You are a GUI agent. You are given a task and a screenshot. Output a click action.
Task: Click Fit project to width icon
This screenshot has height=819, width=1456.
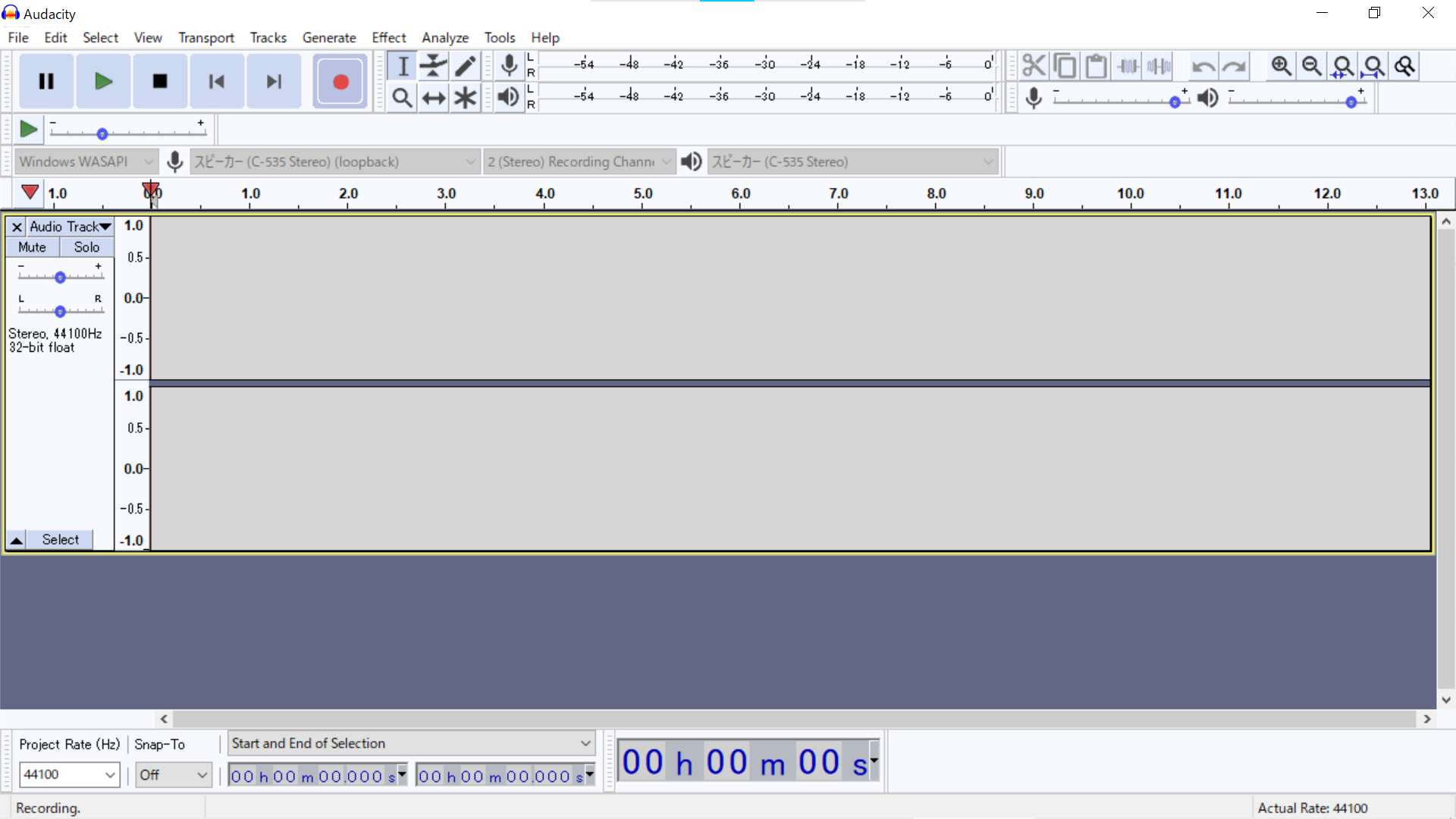tap(1374, 66)
